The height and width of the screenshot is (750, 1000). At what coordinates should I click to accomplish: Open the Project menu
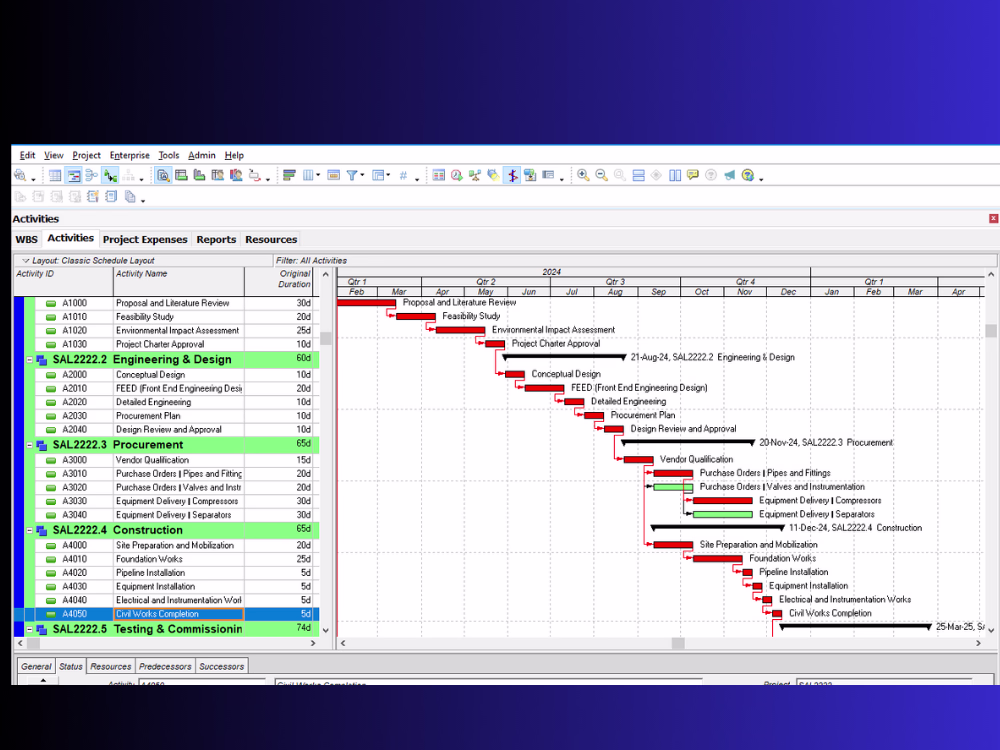point(86,155)
